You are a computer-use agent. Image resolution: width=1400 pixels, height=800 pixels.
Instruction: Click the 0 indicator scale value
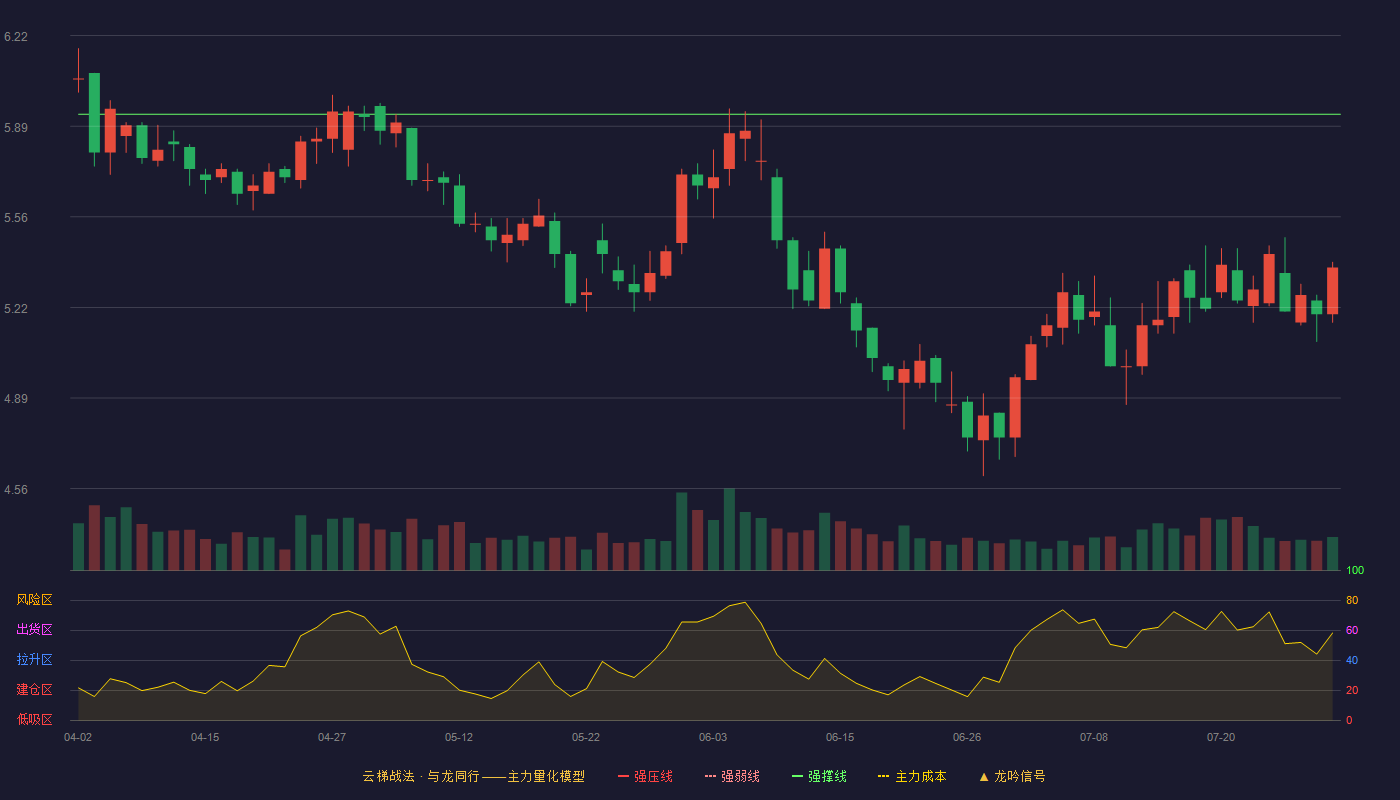[1349, 720]
